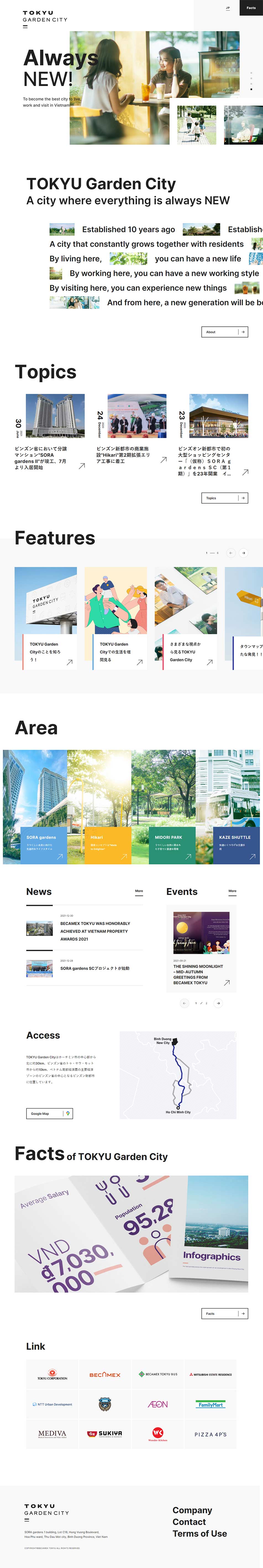Image resolution: width=263 pixels, height=1568 pixels.
Task: Click the Binh Duong to Ho Chi Minh map
Action: [178, 1075]
